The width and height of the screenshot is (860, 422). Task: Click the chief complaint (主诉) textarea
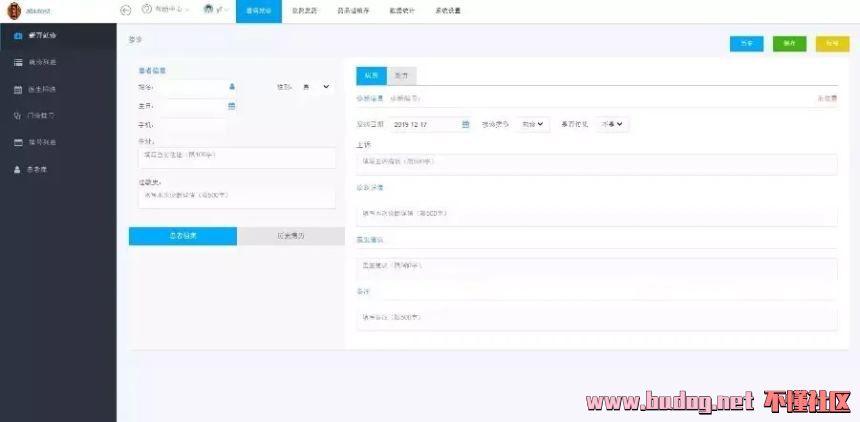click(x=597, y=165)
